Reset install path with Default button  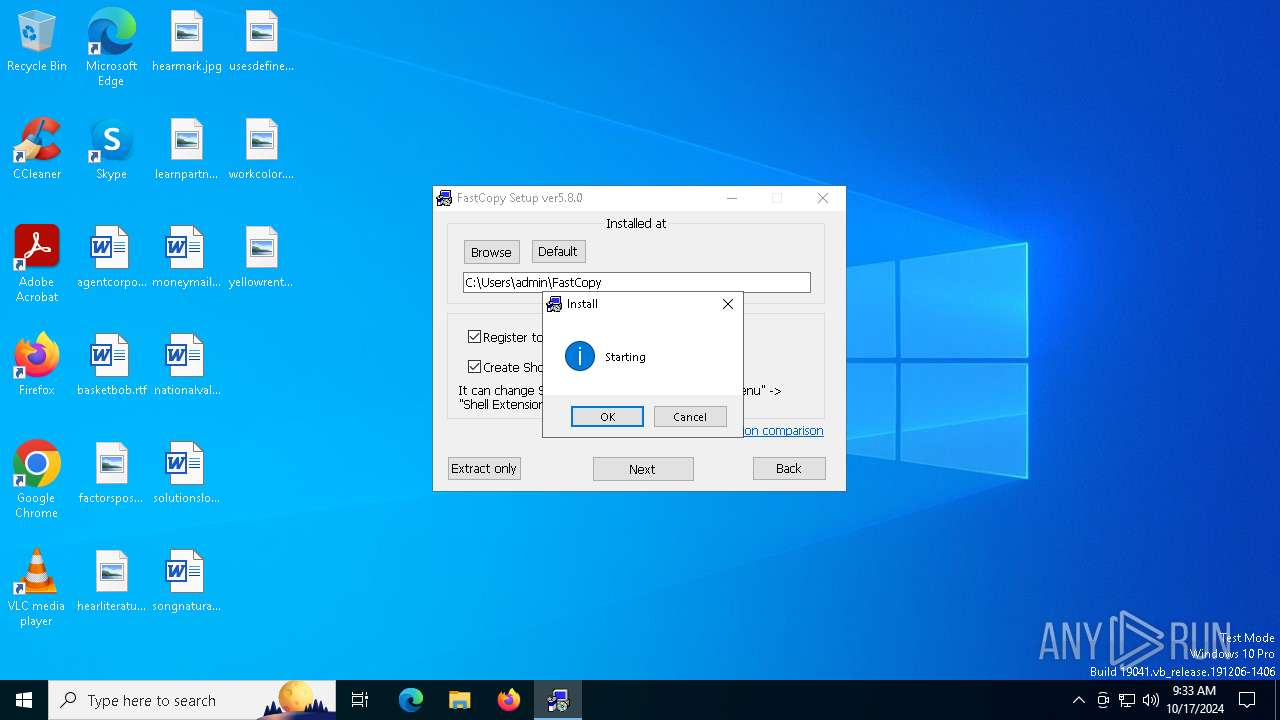(558, 251)
